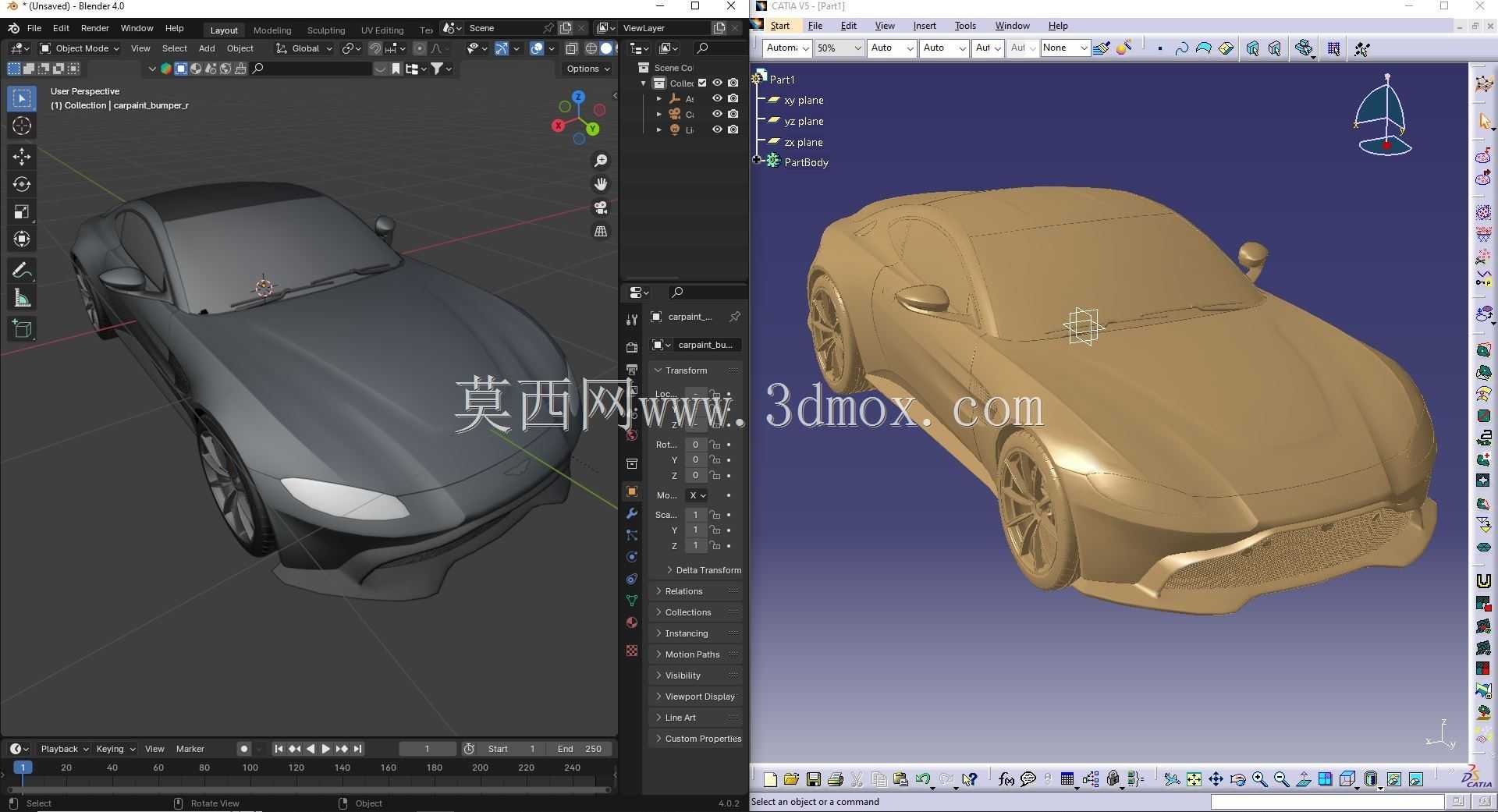
Task: Hide the Collection with its eye icon
Action: 717,83
